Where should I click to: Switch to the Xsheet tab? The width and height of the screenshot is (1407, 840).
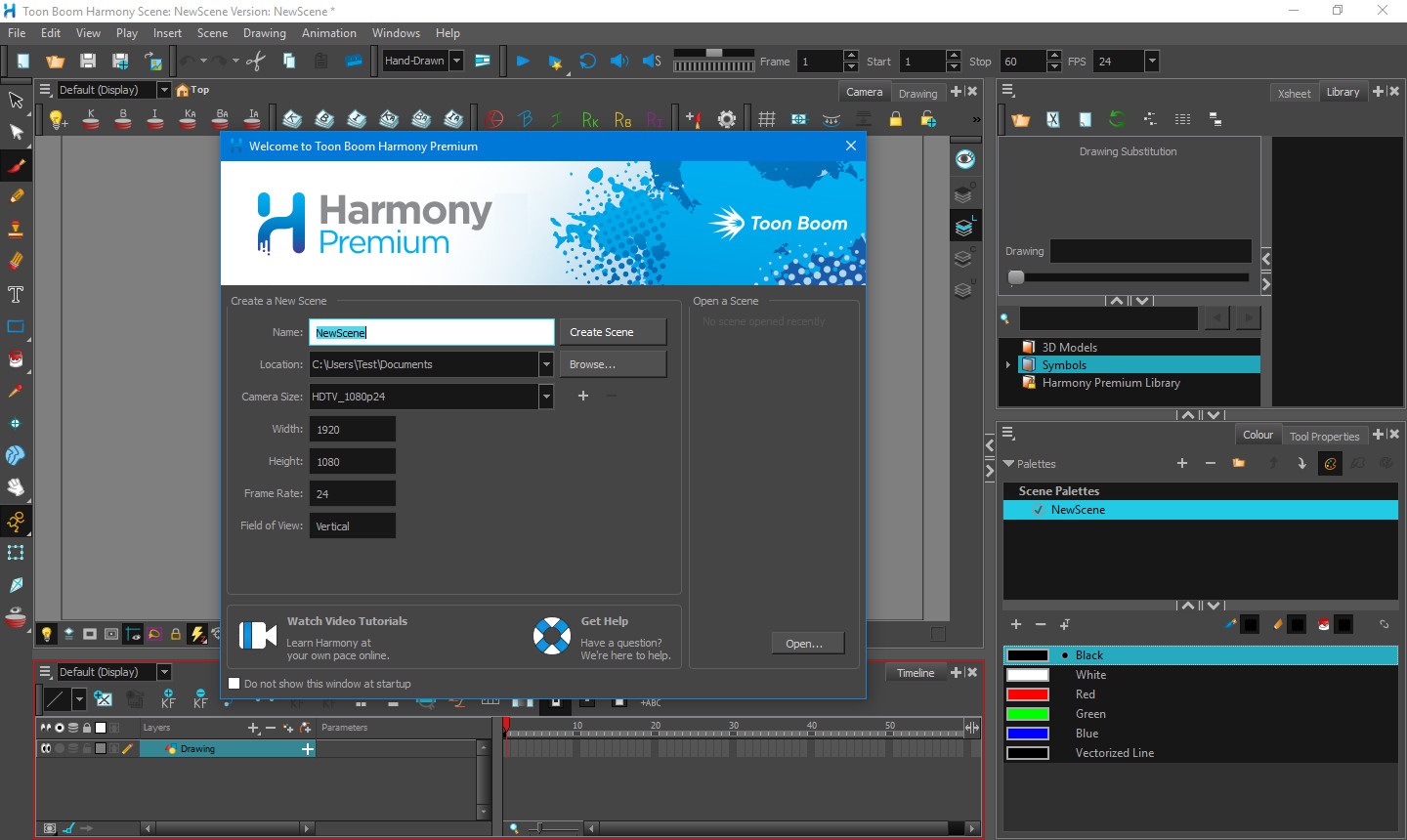pyautogui.click(x=1294, y=93)
